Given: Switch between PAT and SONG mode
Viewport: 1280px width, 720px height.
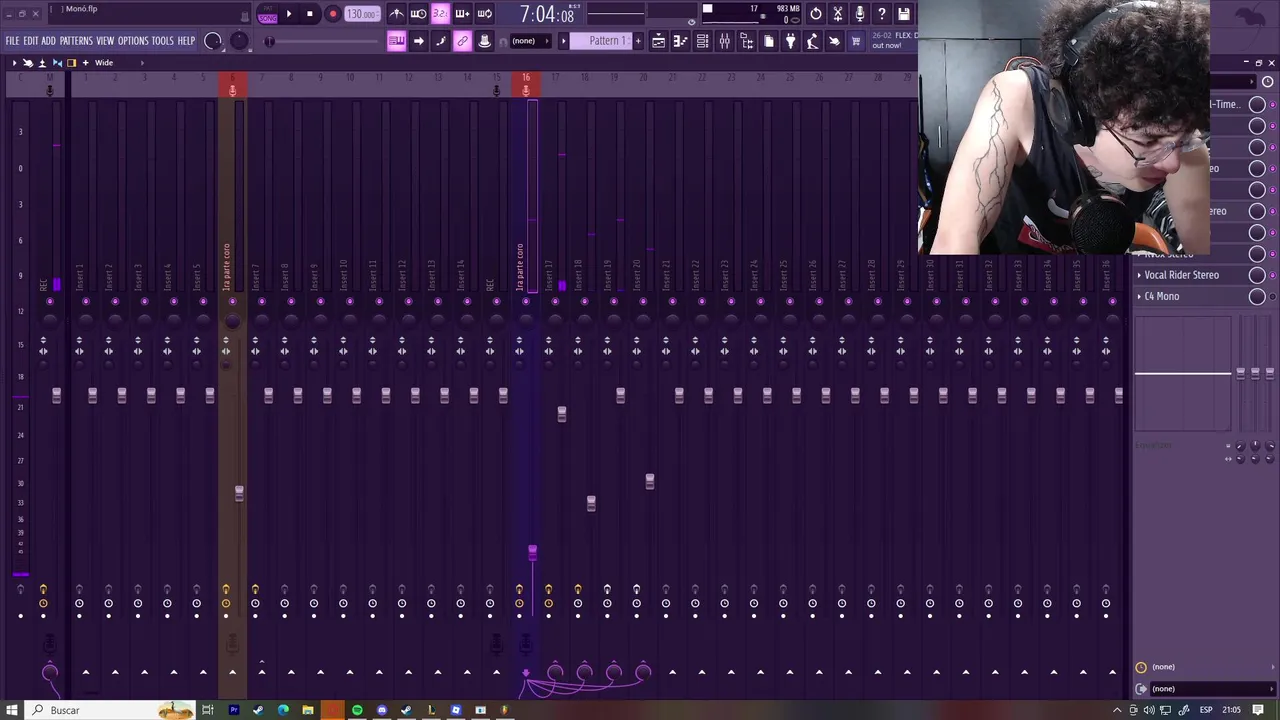Looking at the screenshot, I should pyautogui.click(x=268, y=14).
